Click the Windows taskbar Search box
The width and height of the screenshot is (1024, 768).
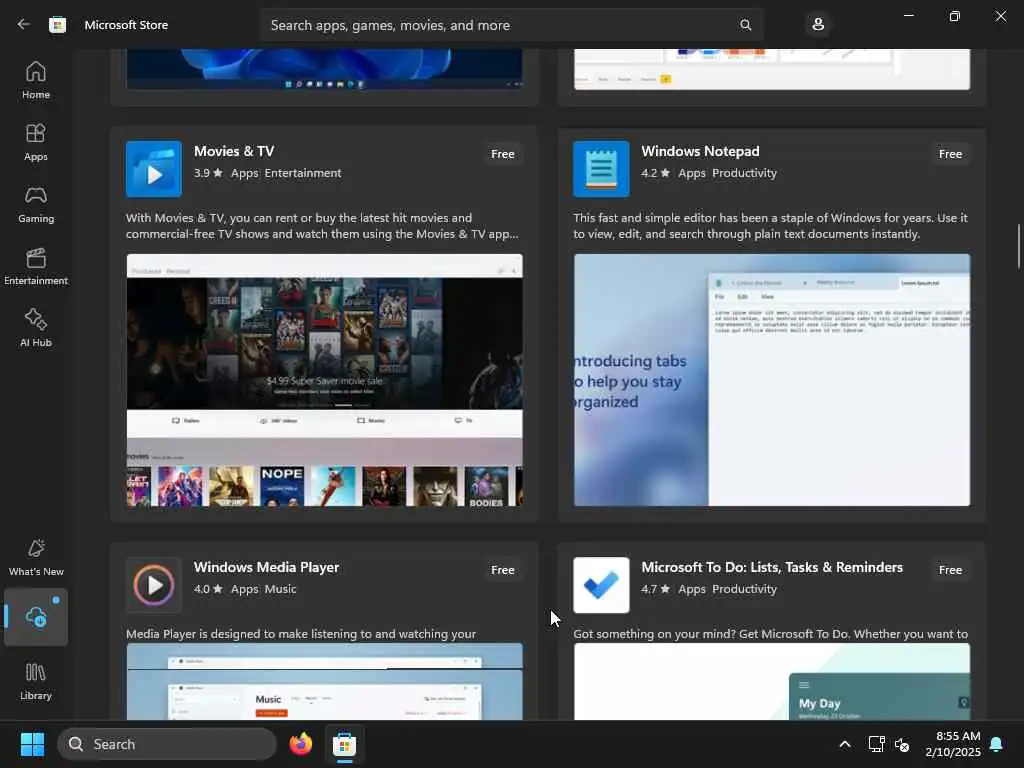coord(167,744)
